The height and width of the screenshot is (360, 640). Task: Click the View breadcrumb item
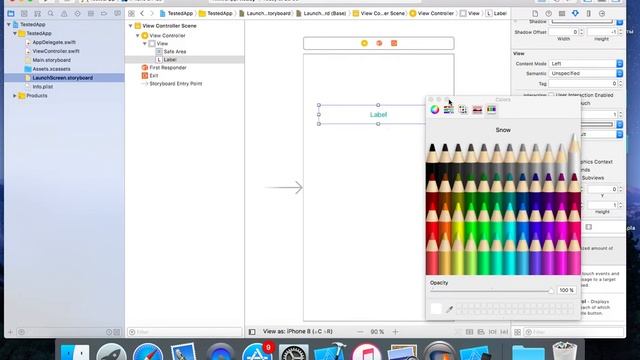[470, 13]
